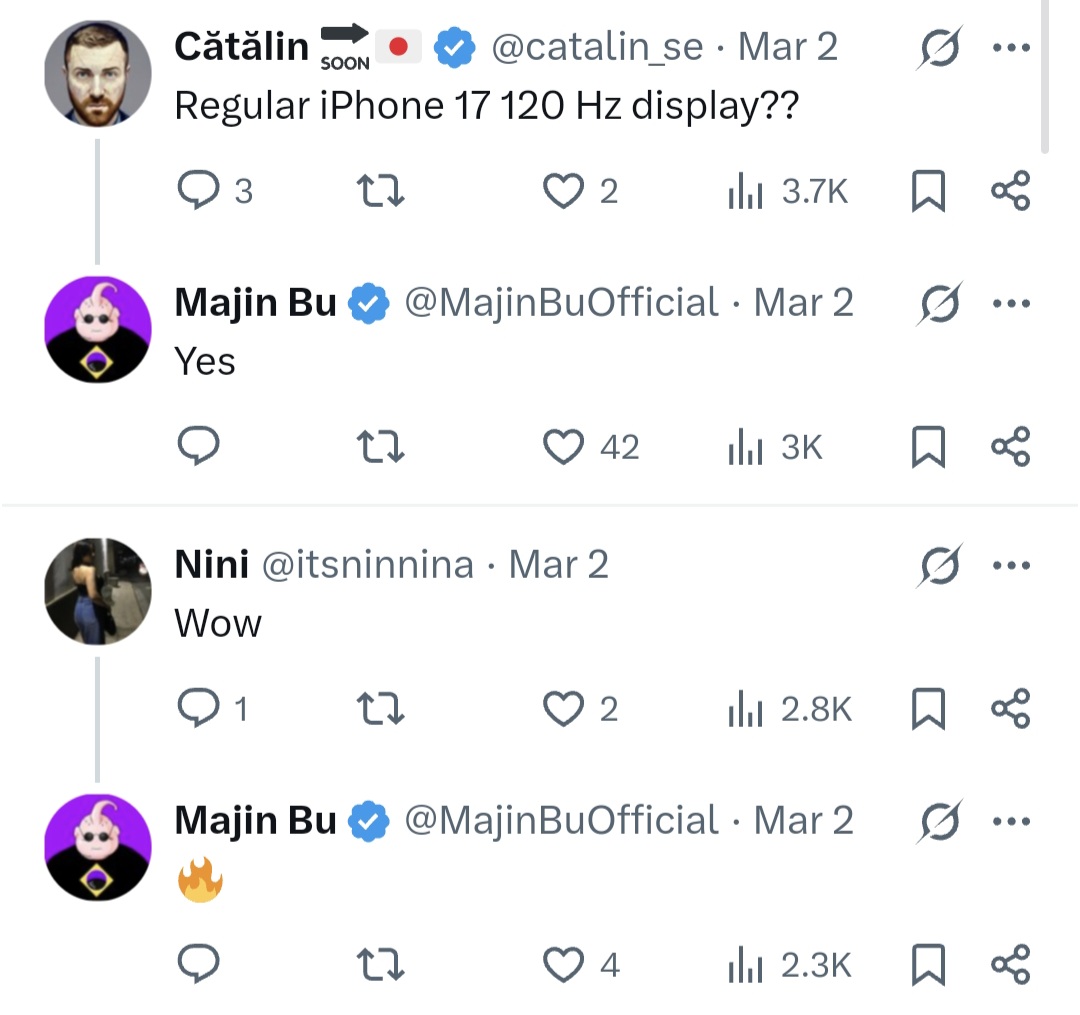Open @catalin_se profile handle
This screenshot has height=1015, width=1080.
point(597,47)
